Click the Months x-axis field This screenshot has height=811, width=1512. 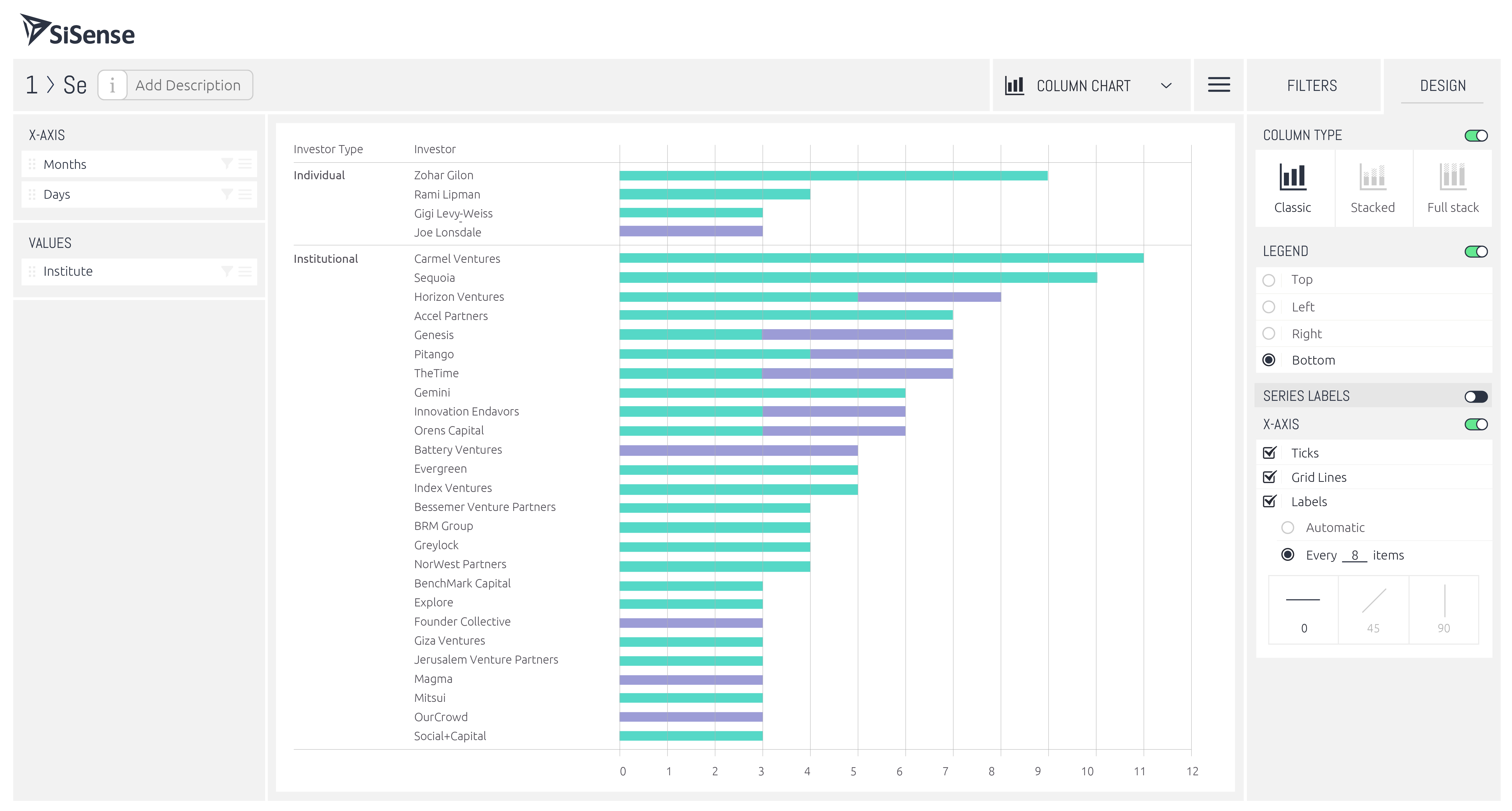[139, 164]
